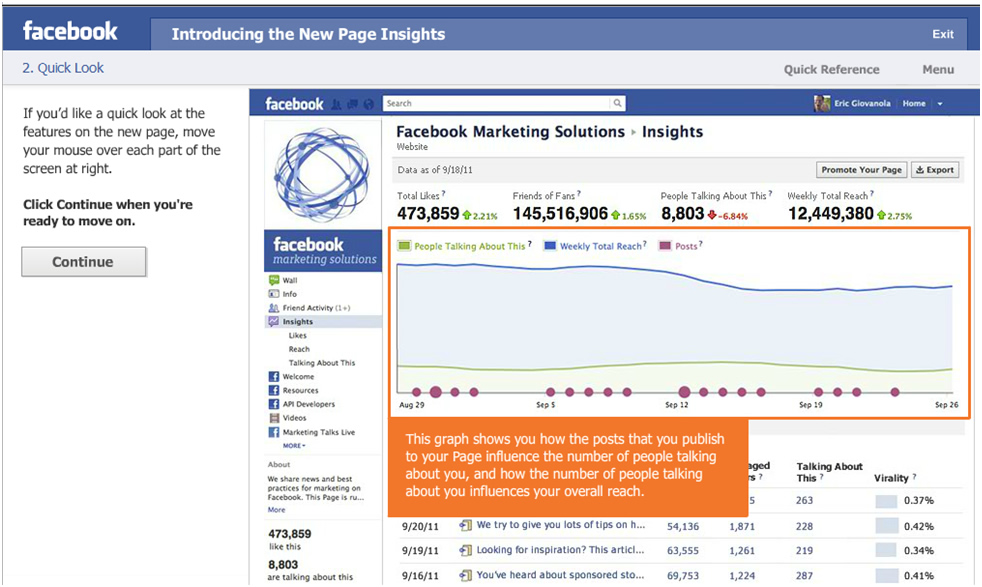The width and height of the screenshot is (982, 587).
Task: Toggle the Posts legend series
Action: click(x=680, y=246)
